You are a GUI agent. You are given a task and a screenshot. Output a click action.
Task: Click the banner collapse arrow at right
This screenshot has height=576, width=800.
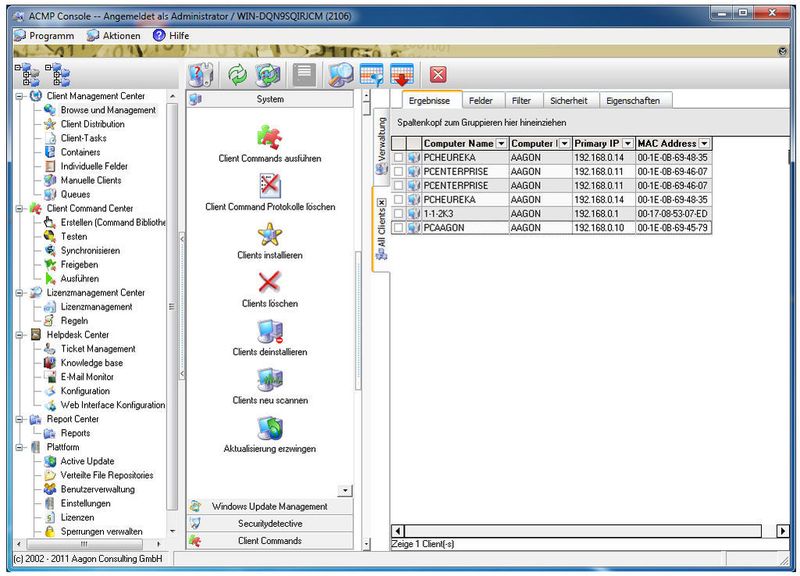pos(783,52)
